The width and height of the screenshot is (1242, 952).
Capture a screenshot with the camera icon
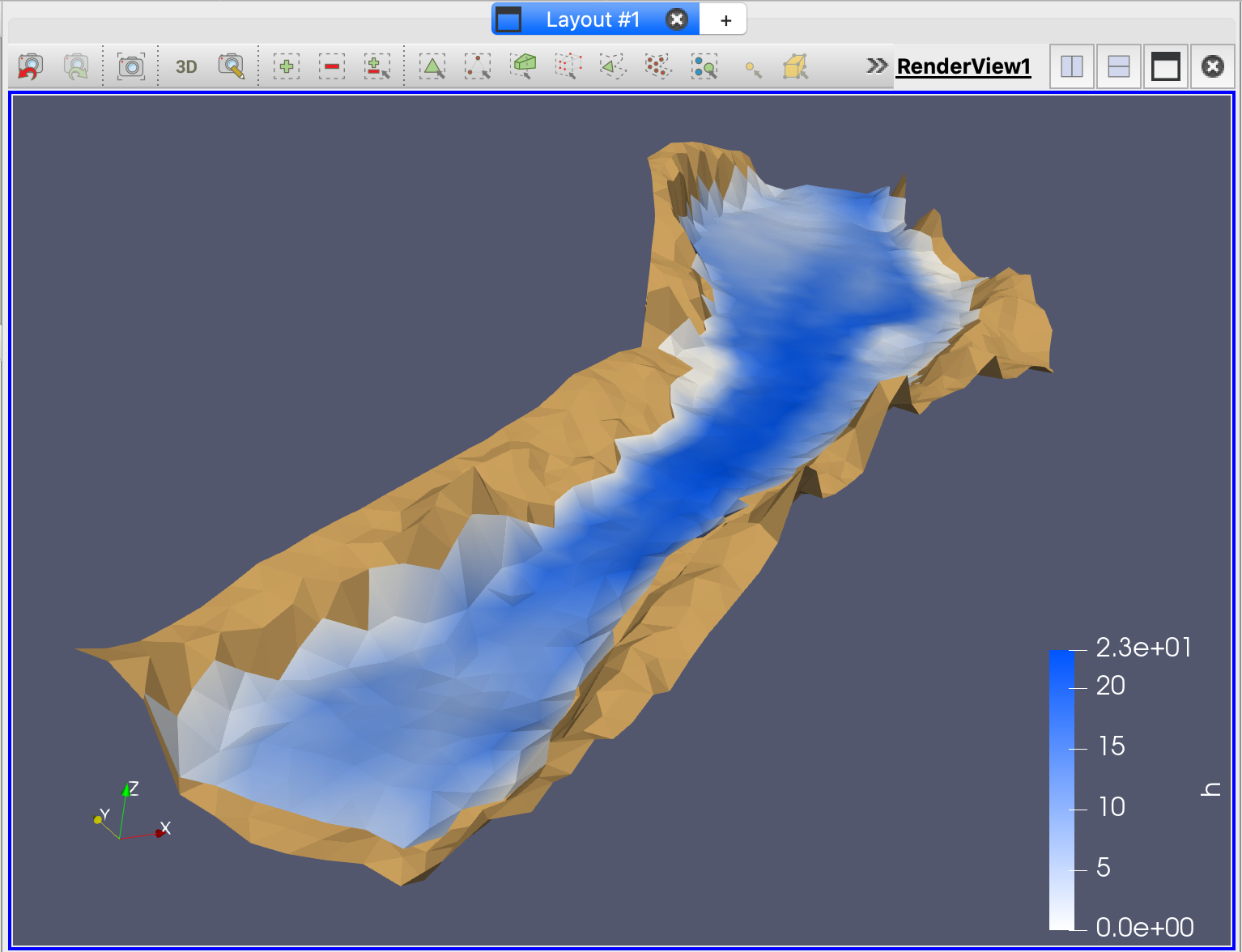tap(131, 66)
